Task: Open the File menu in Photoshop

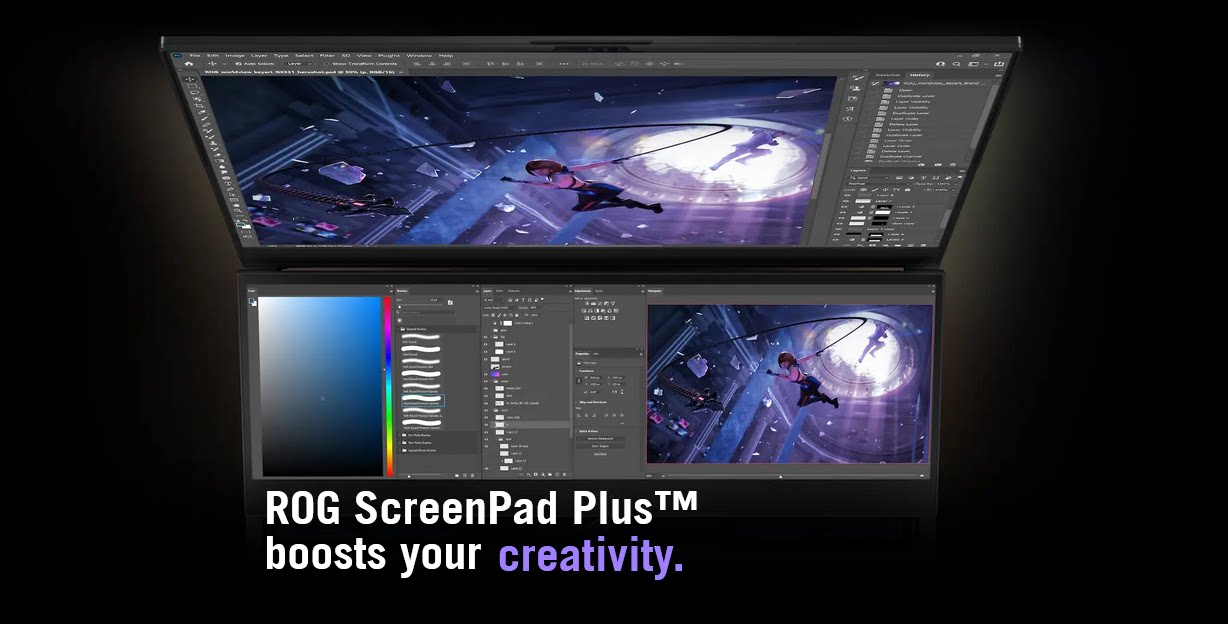Action: coord(194,55)
